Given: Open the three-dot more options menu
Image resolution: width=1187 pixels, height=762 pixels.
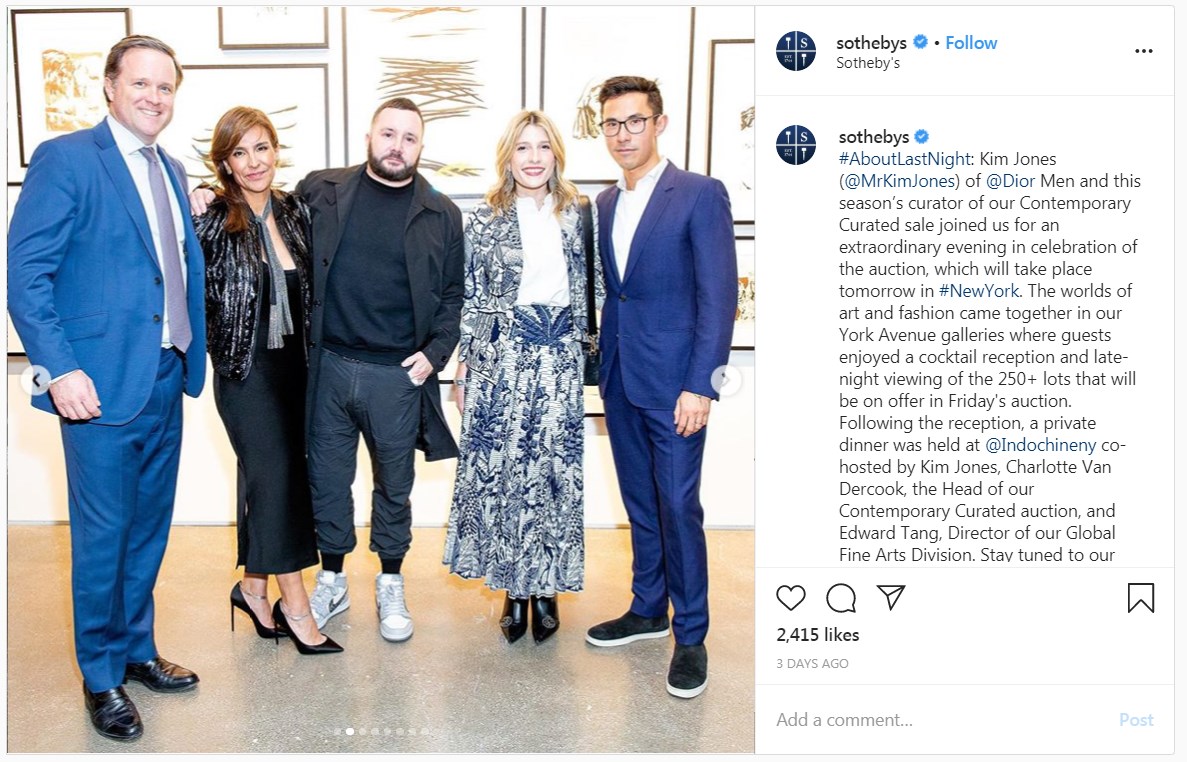Looking at the screenshot, I should click(1143, 51).
